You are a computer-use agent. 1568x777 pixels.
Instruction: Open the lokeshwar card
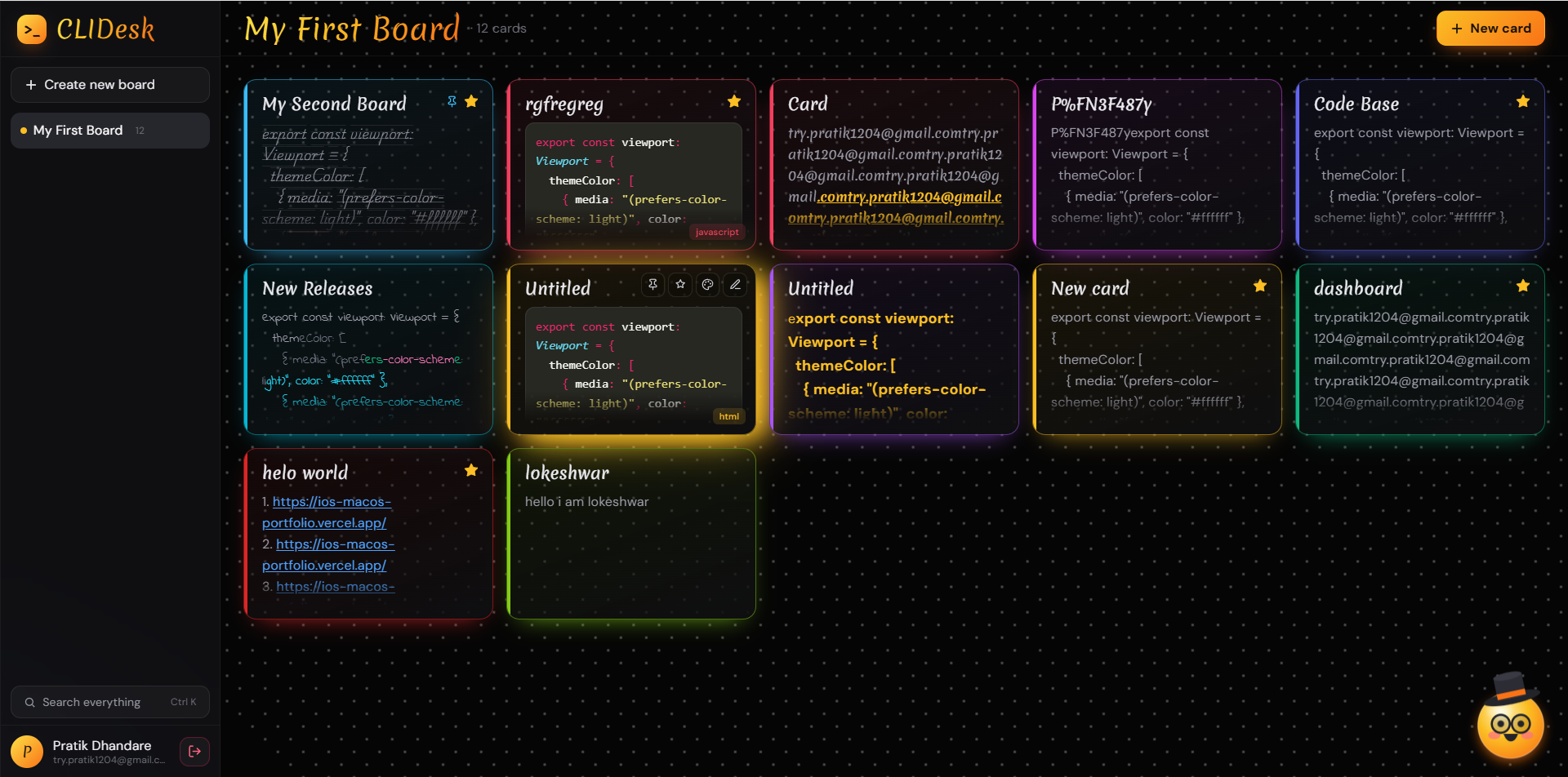(x=631, y=534)
